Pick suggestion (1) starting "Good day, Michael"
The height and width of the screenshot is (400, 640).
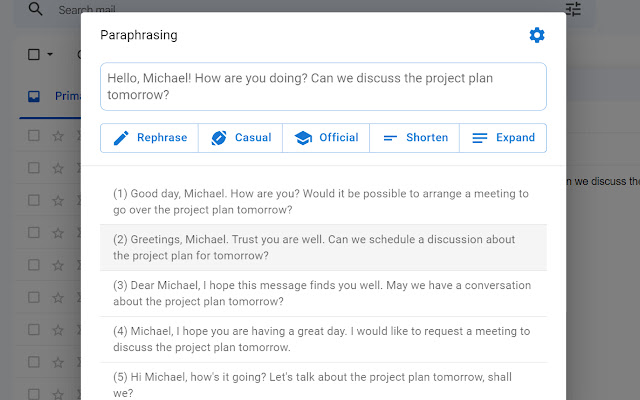(323, 202)
